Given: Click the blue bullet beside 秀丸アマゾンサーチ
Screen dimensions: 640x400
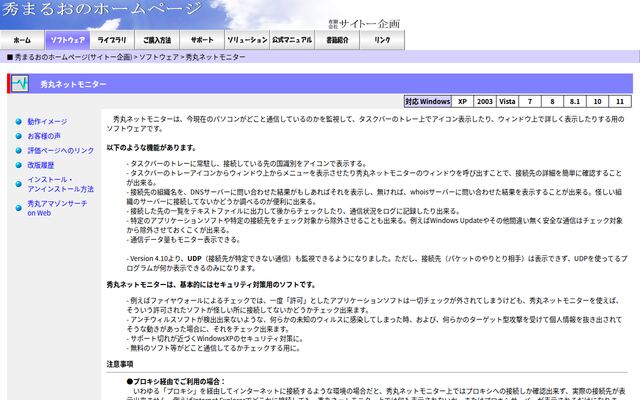Looking at the screenshot, I should [x=18, y=208].
